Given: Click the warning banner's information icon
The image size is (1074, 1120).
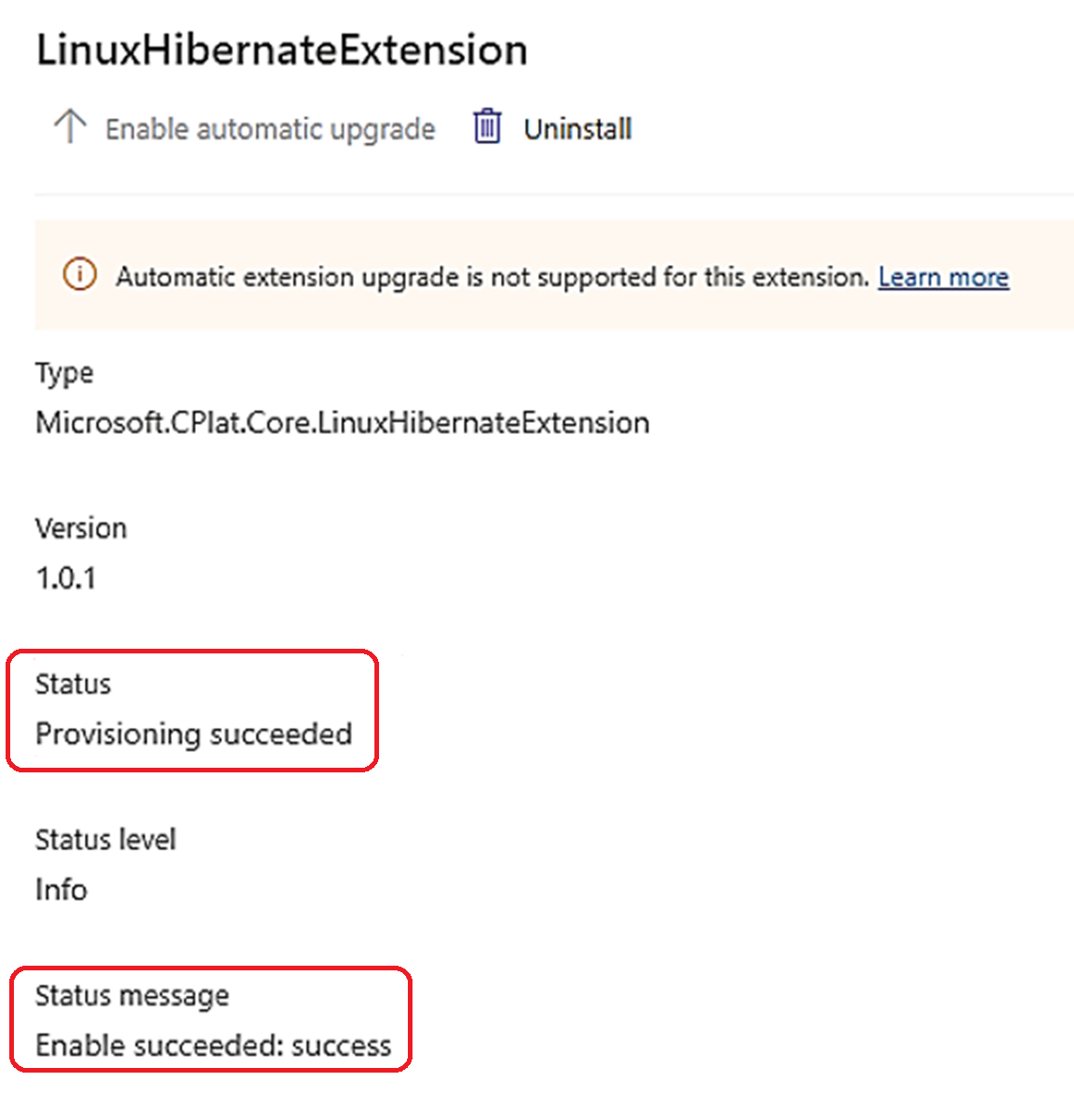Looking at the screenshot, I should 79,274.
